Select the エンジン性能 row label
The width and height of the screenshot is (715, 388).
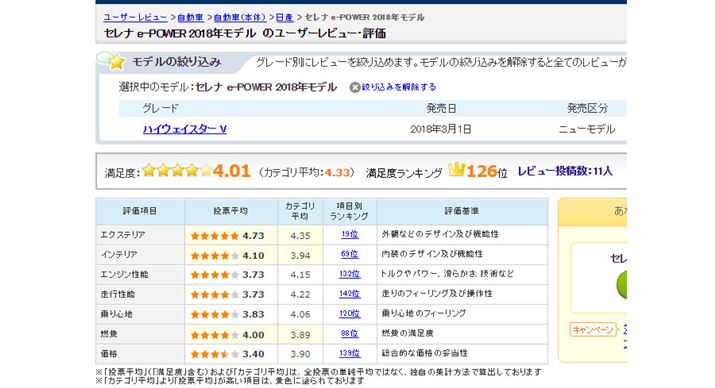pos(124,274)
